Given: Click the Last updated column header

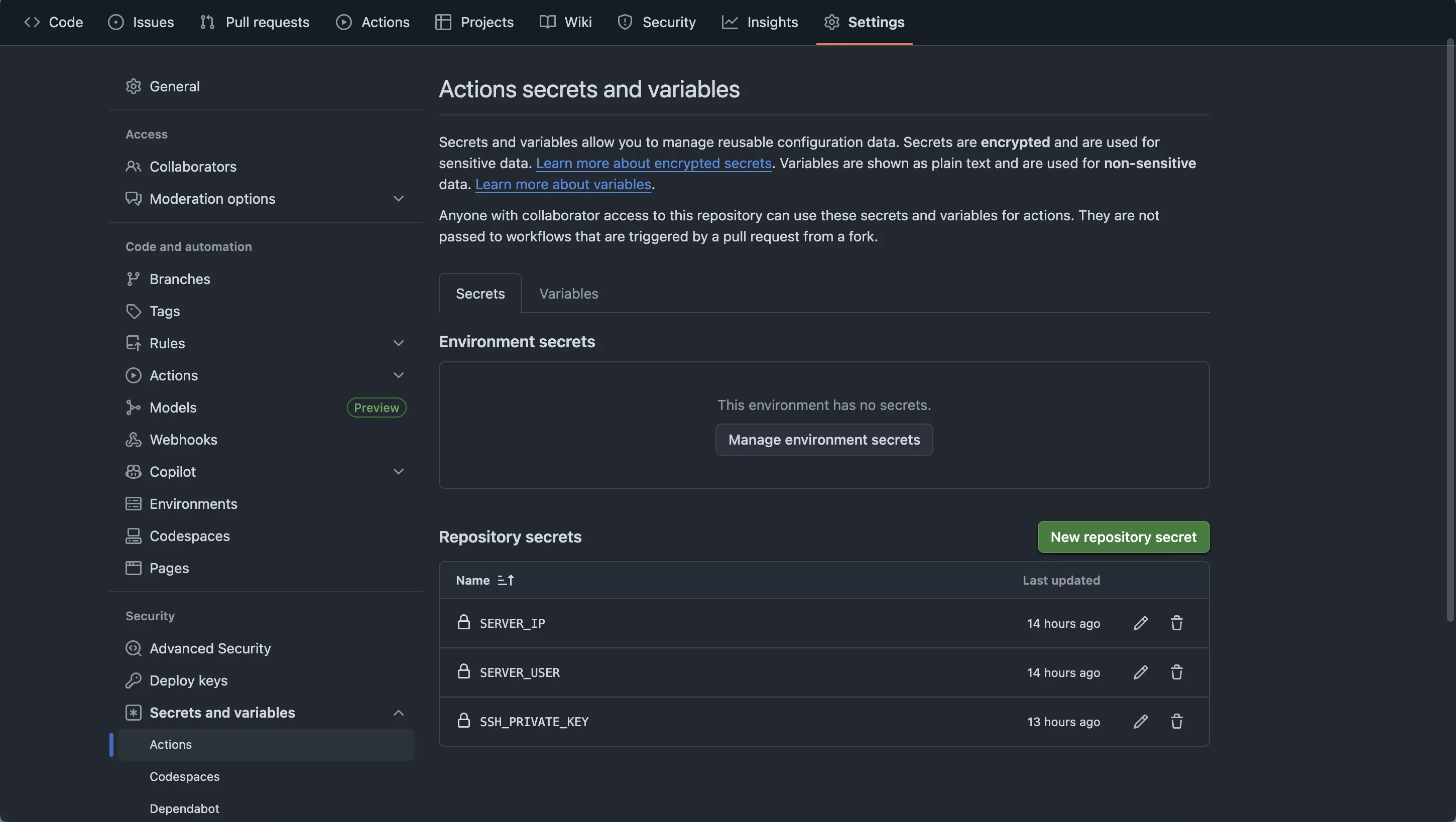Looking at the screenshot, I should click(x=1061, y=580).
